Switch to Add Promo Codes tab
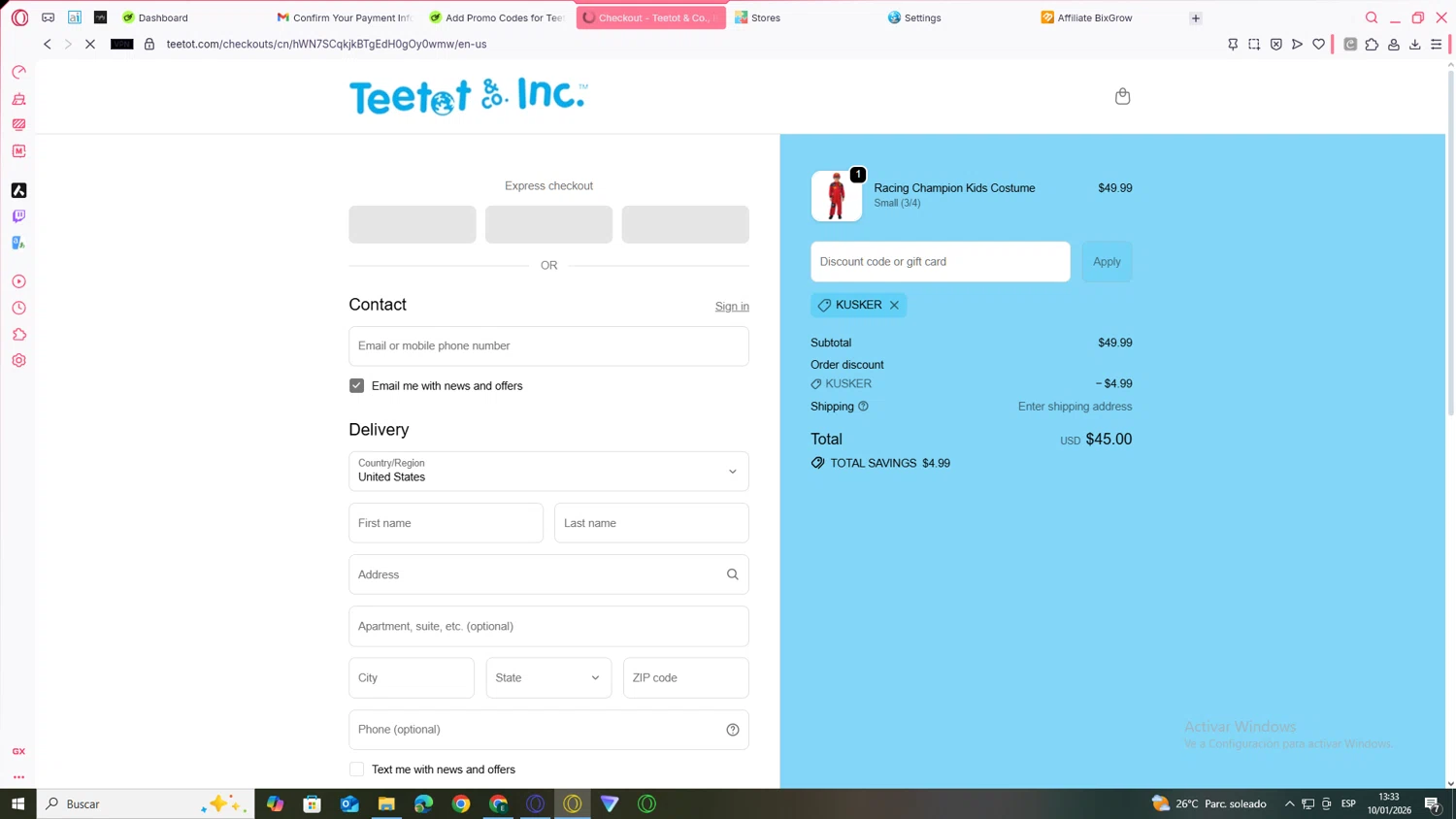This screenshot has width=1456, height=819. click(x=497, y=17)
